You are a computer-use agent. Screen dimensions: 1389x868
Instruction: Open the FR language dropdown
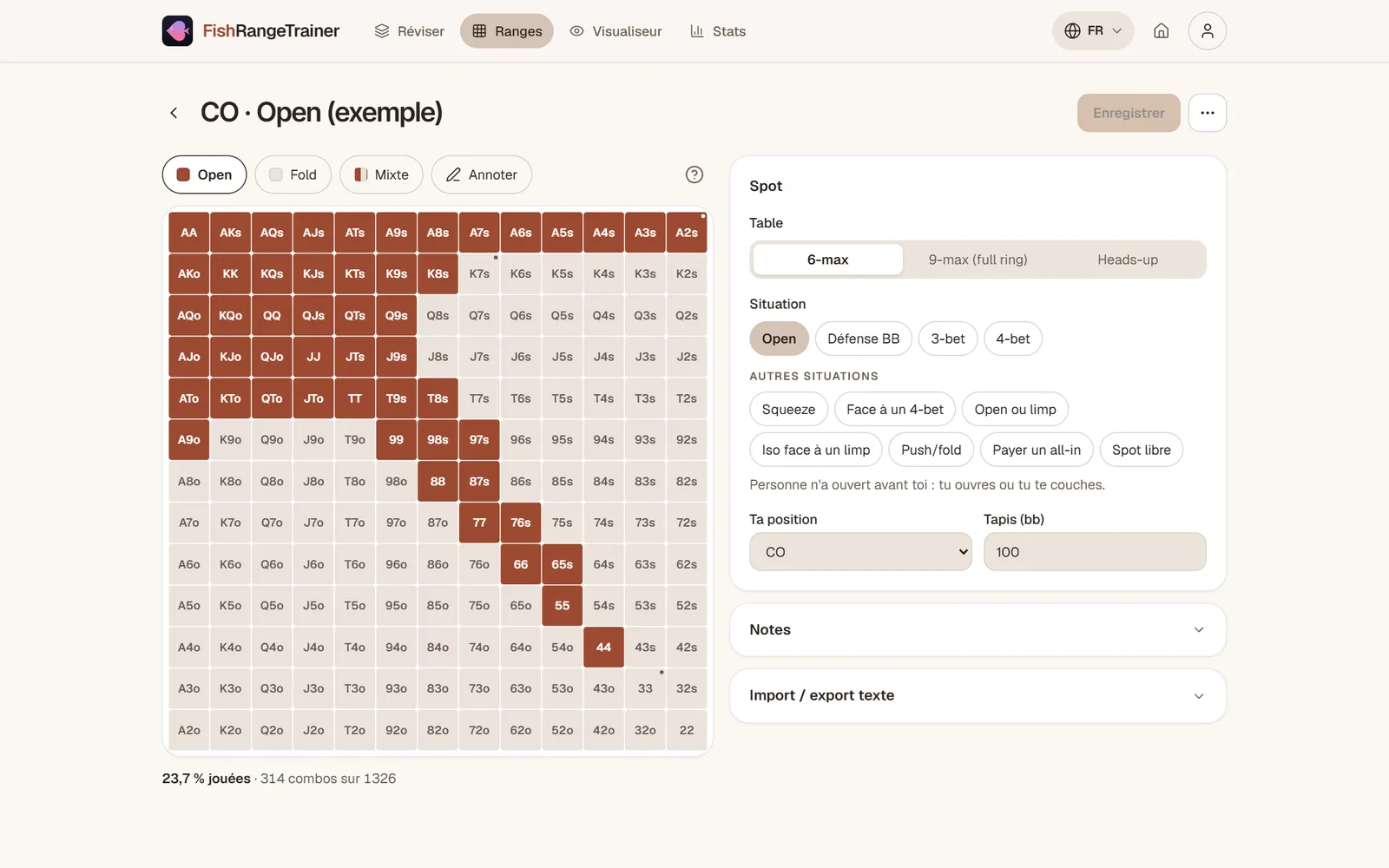(x=1093, y=31)
